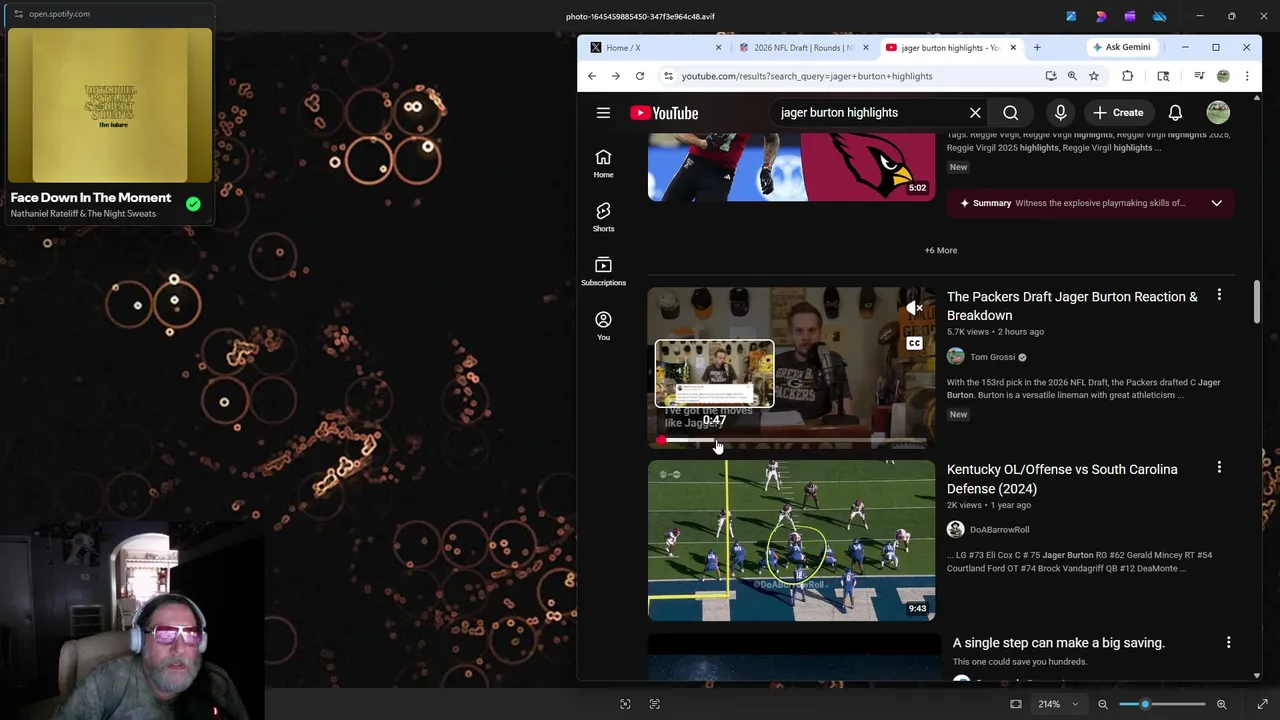1280x720 pixels.
Task: Click the browser back arrow
Action: 592,76
